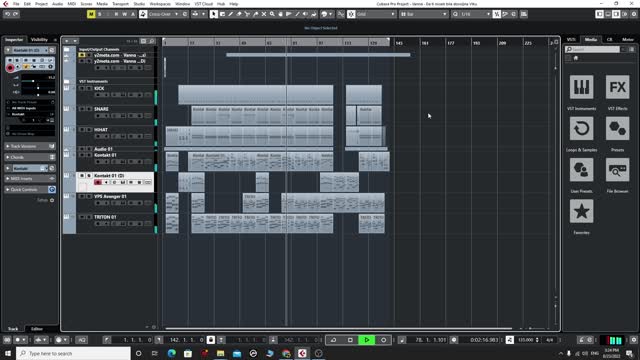The height and width of the screenshot is (360, 640).
Task: Click the horizontal project scrollbar
Action: [338, 328]
